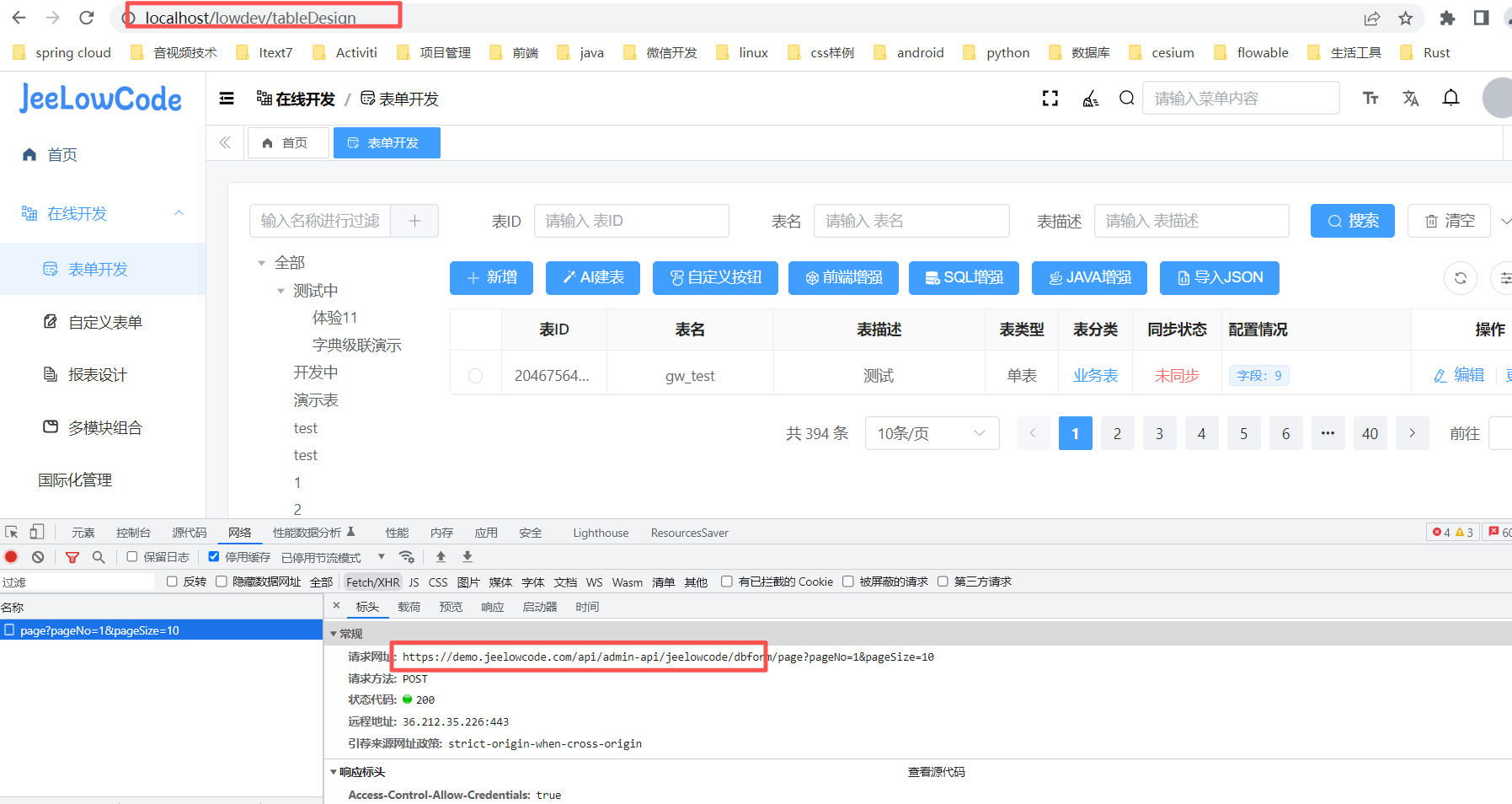Image resolution: width=1512 pixels, height=804 pixels.
Task: Click the fullscreen toggle icon in header
Action: 1050,99
